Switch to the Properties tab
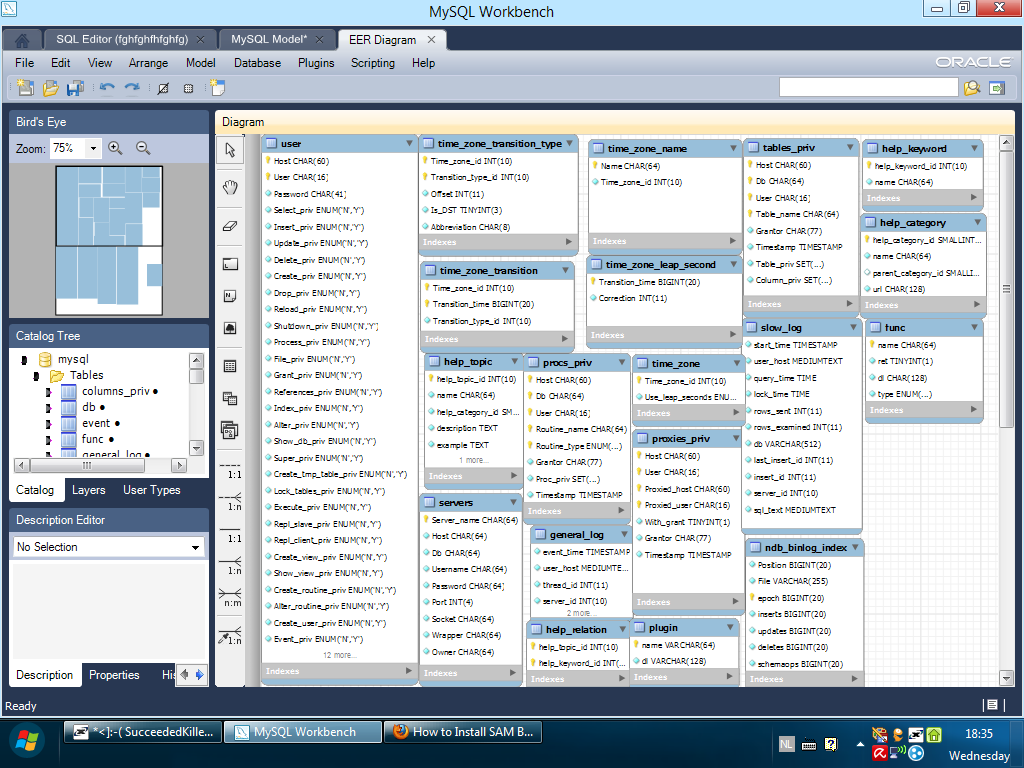Image resolution: width=1024 pixels, height=768 pixels. pyautogui.click(x=114, y=675)
